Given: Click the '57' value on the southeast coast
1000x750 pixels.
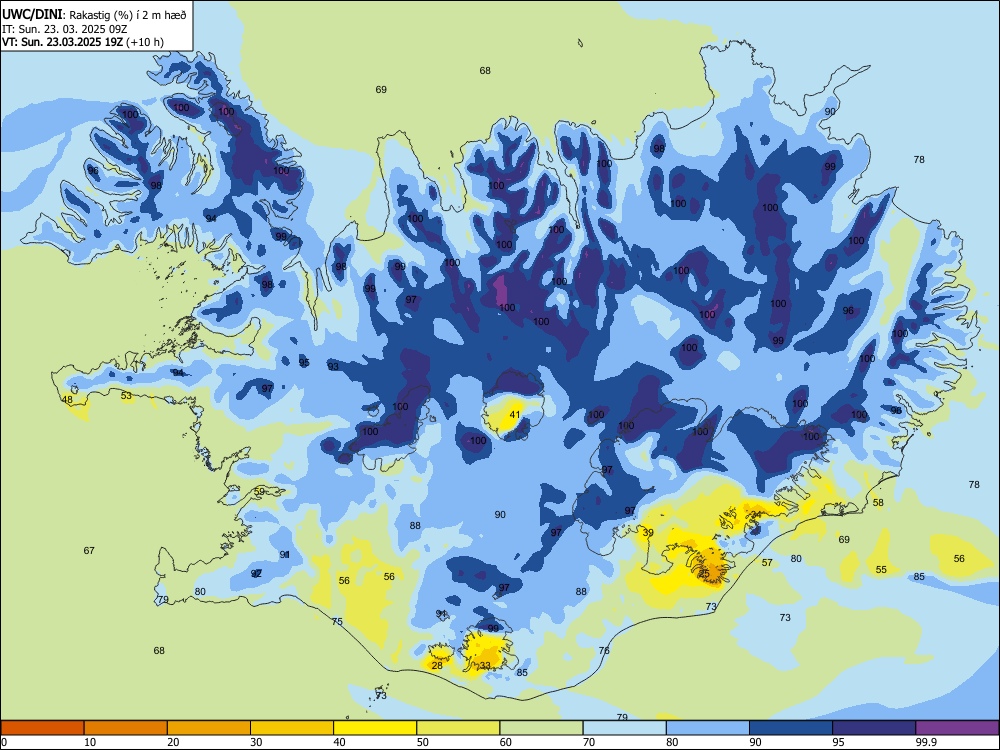Looking at the screenshot, I should pyautogui.click(x=767, y=562).
